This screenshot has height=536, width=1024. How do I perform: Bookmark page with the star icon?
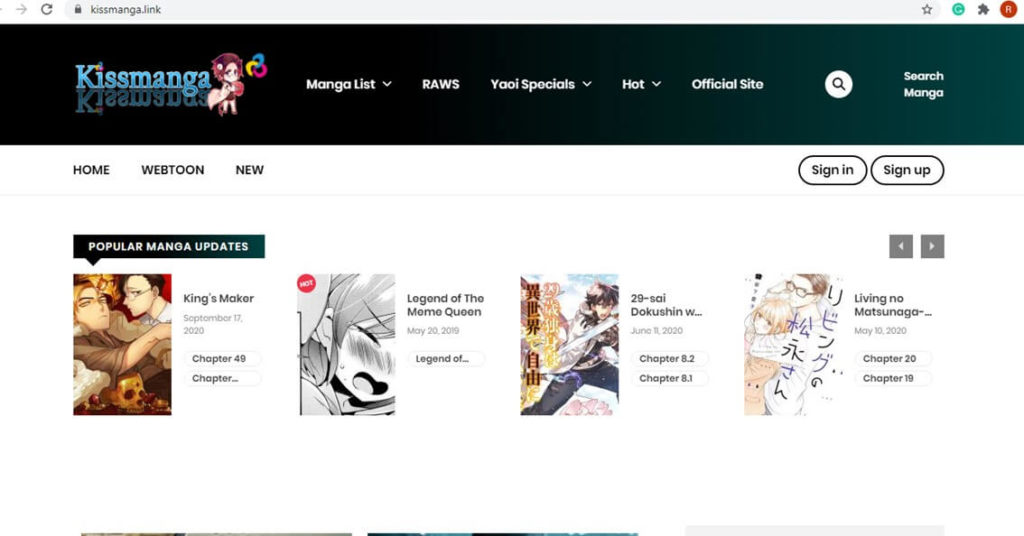point(927,9)
